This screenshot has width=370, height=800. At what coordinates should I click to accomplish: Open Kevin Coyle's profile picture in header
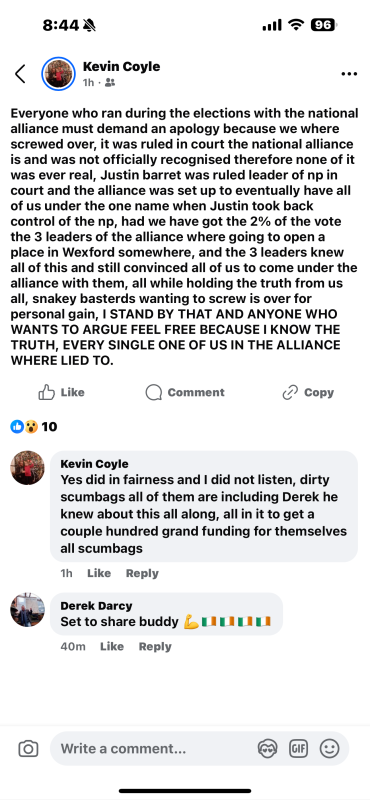59,74
